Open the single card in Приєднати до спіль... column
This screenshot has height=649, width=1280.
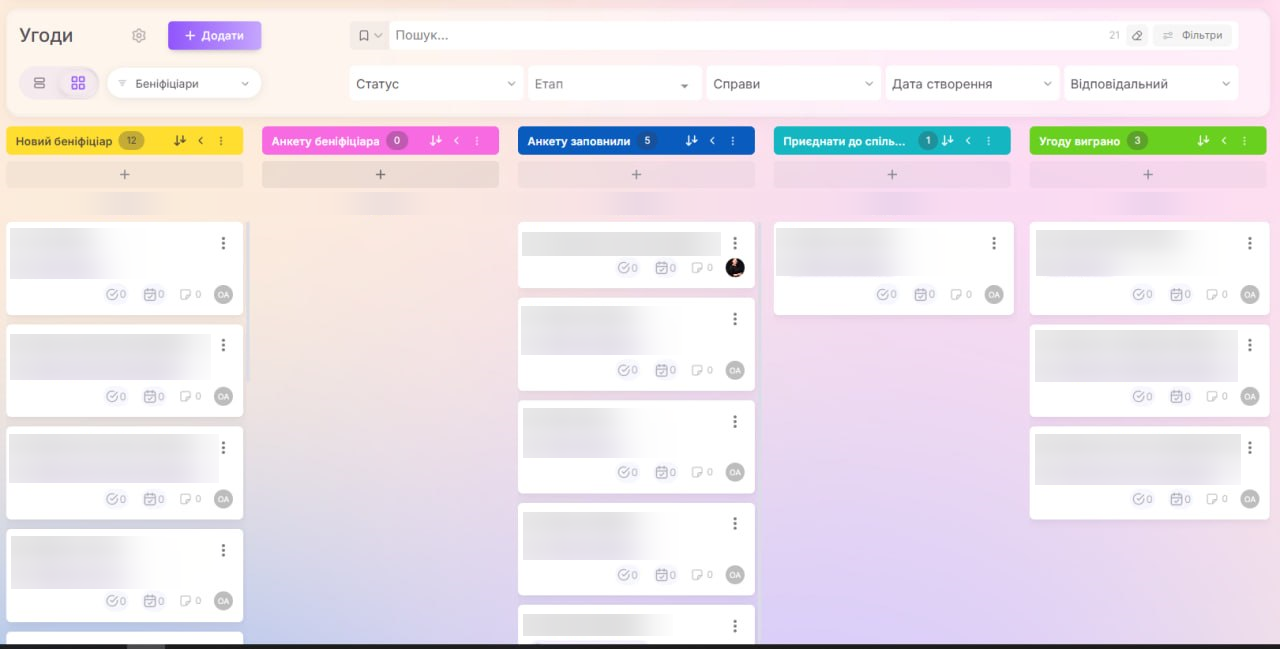(x=894, y=268)
